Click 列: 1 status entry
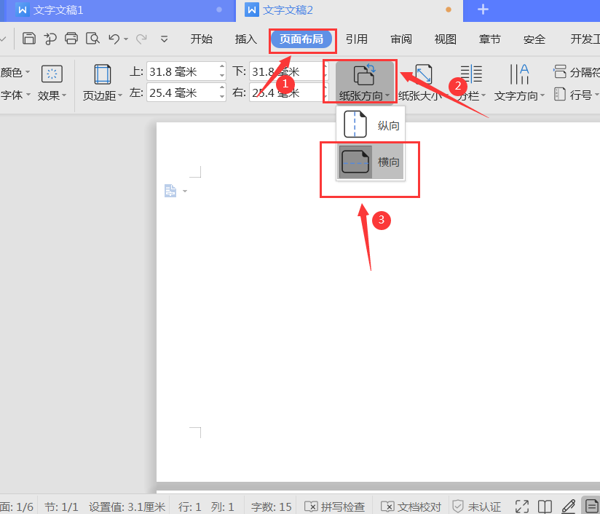Image resolution: width=601 pixels, height=514 pixels. coord(222,507)
